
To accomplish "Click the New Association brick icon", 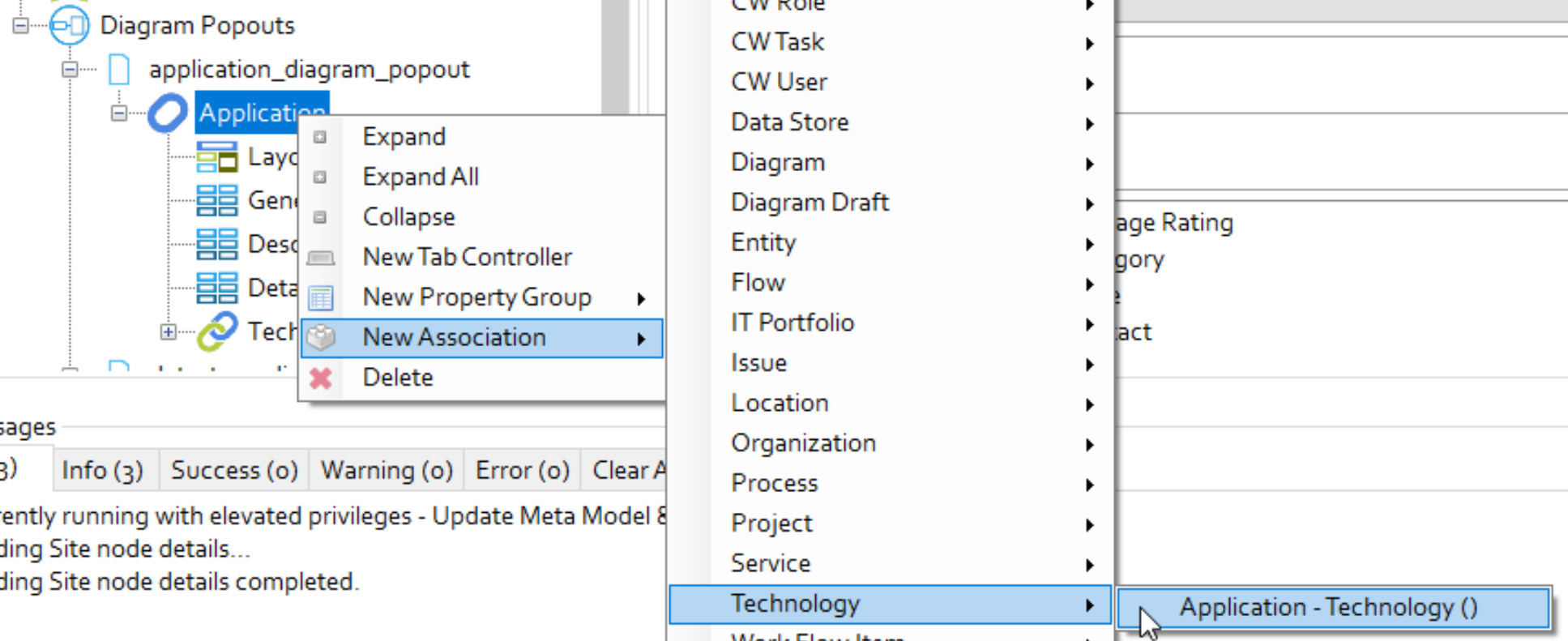I will pyautogui.click(x=321, y=337).
